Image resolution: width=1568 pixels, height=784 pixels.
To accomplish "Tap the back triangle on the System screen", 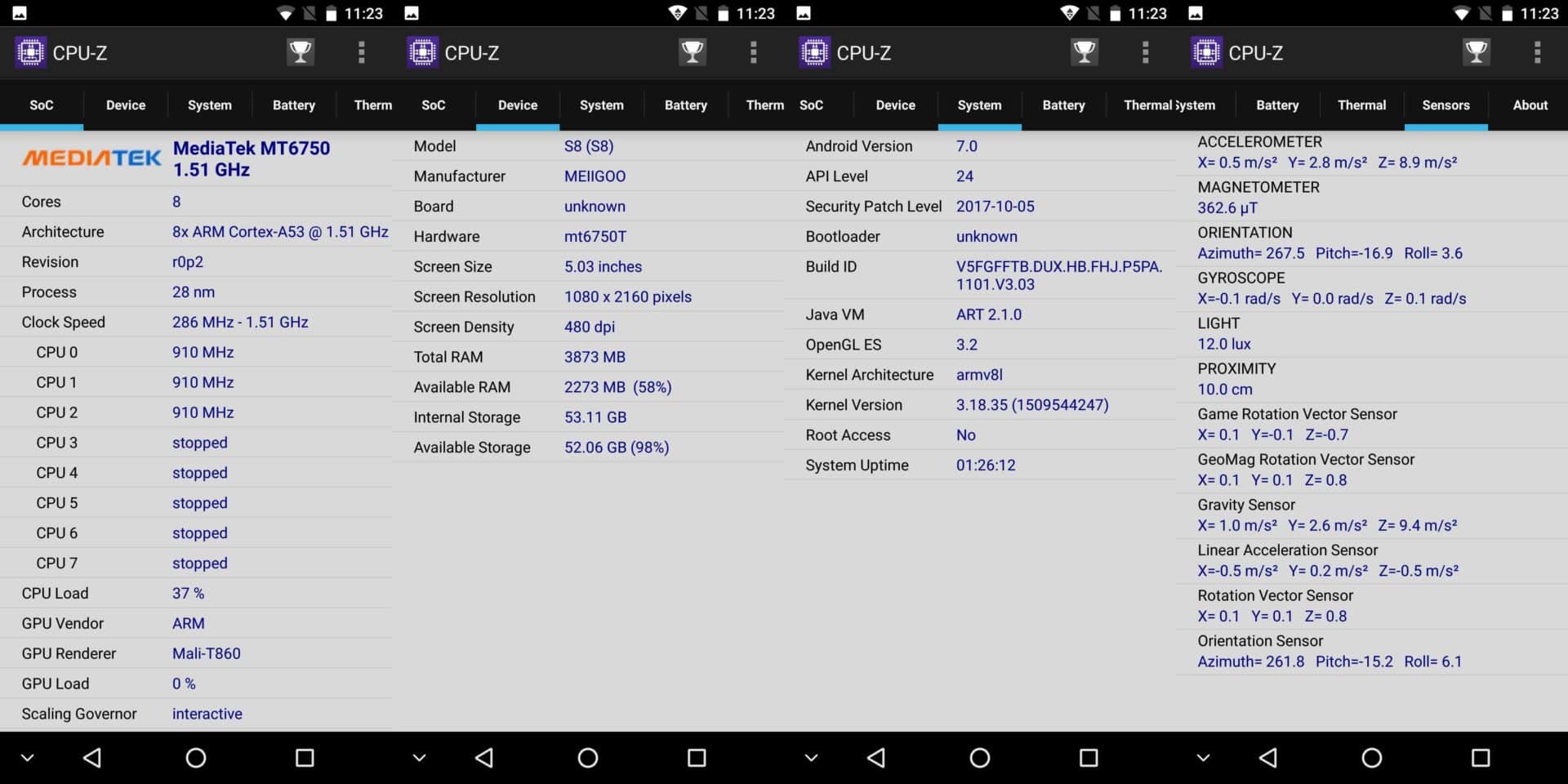I will pyautogui.click(x=876, y=758).
